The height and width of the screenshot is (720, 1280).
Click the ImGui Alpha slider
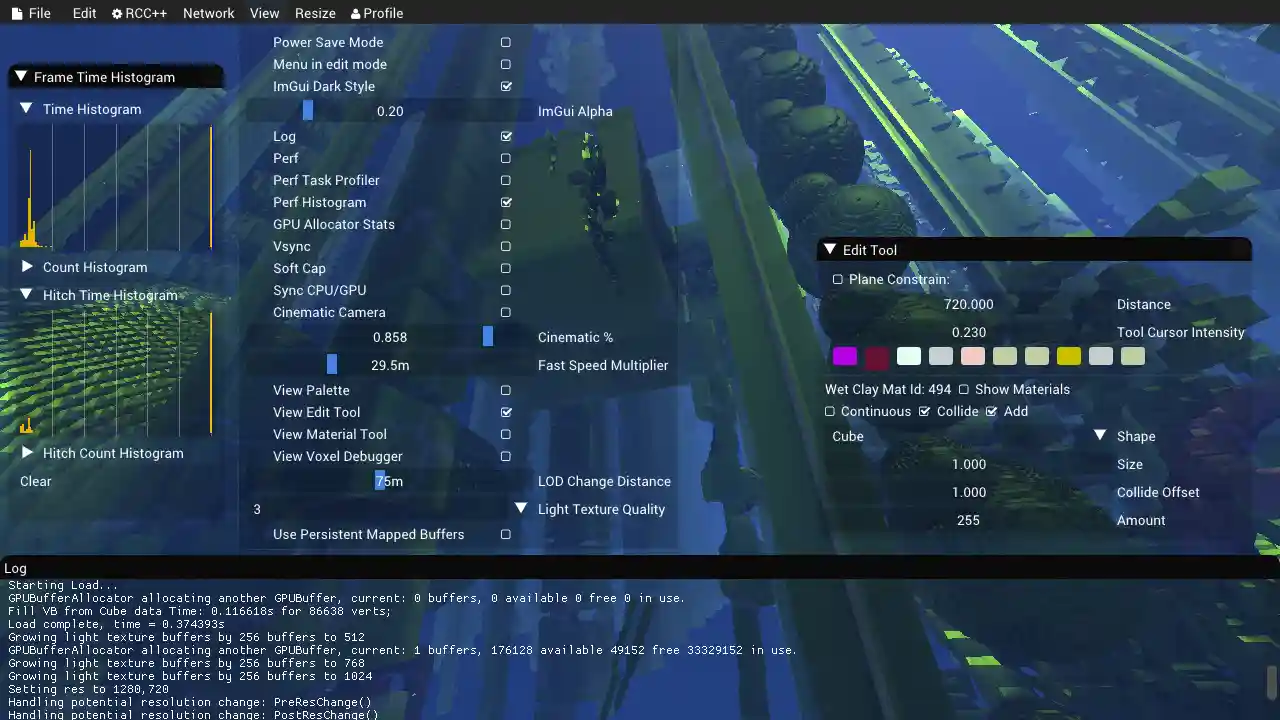(x=390, y=111)
